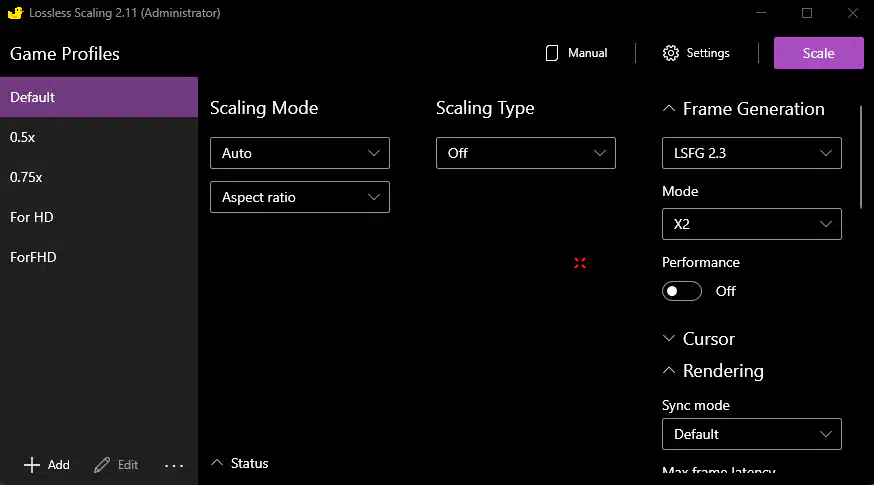Toggle the Status panel chevron
The width and height of the screenshot is (874, 485).
[x=217, y=463]
